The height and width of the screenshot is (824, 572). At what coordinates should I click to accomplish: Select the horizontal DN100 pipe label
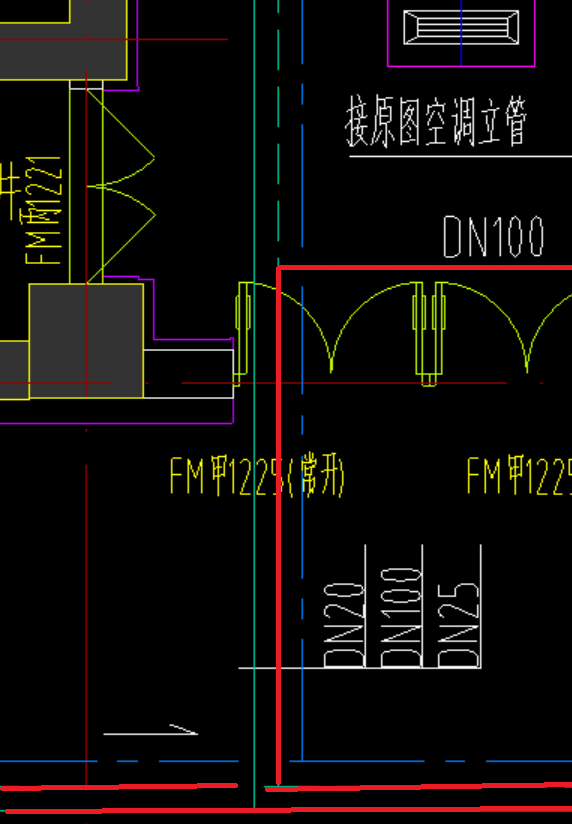pos(493,237)
